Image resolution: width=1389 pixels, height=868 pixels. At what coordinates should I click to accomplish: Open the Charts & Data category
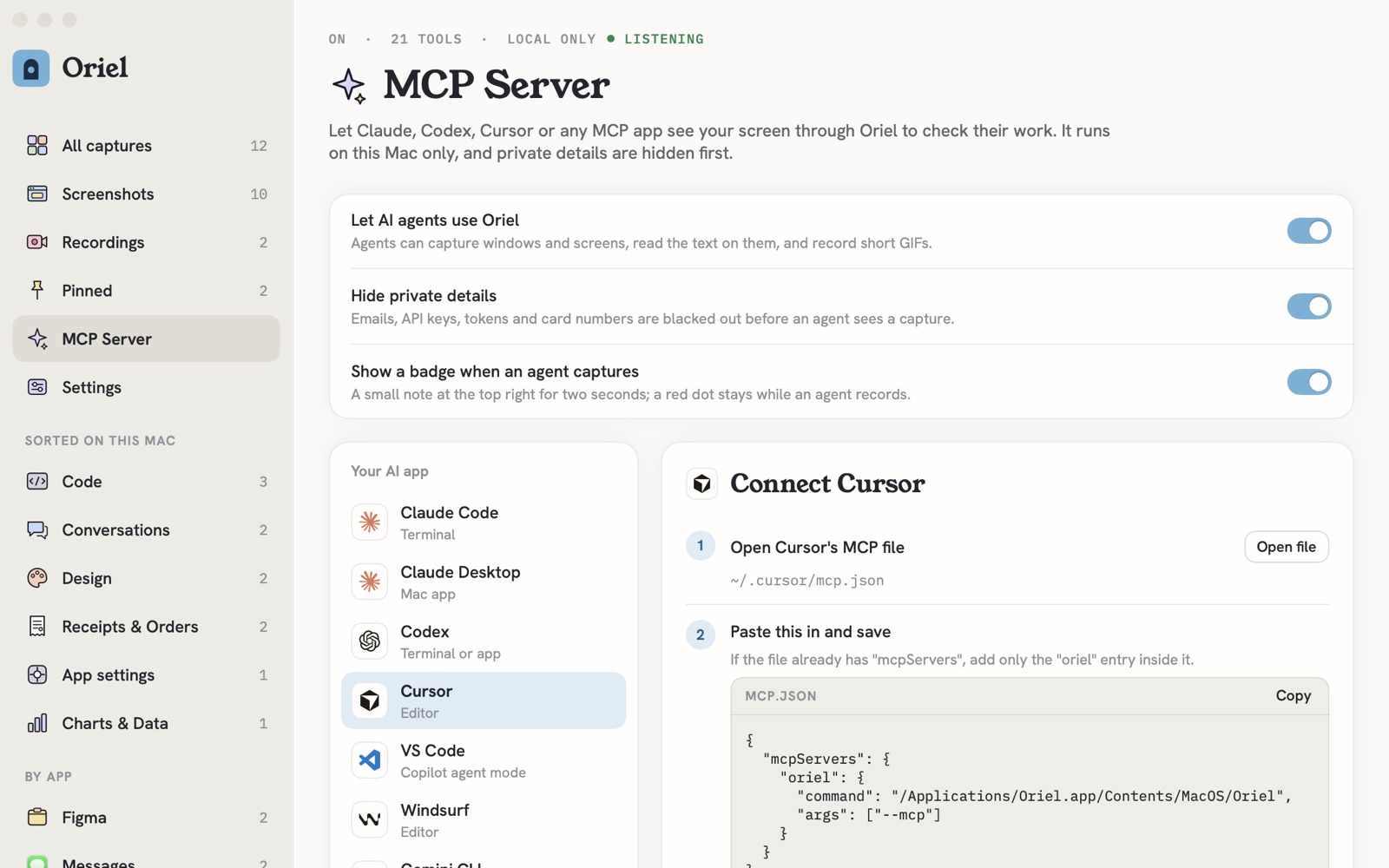[146, 723]
